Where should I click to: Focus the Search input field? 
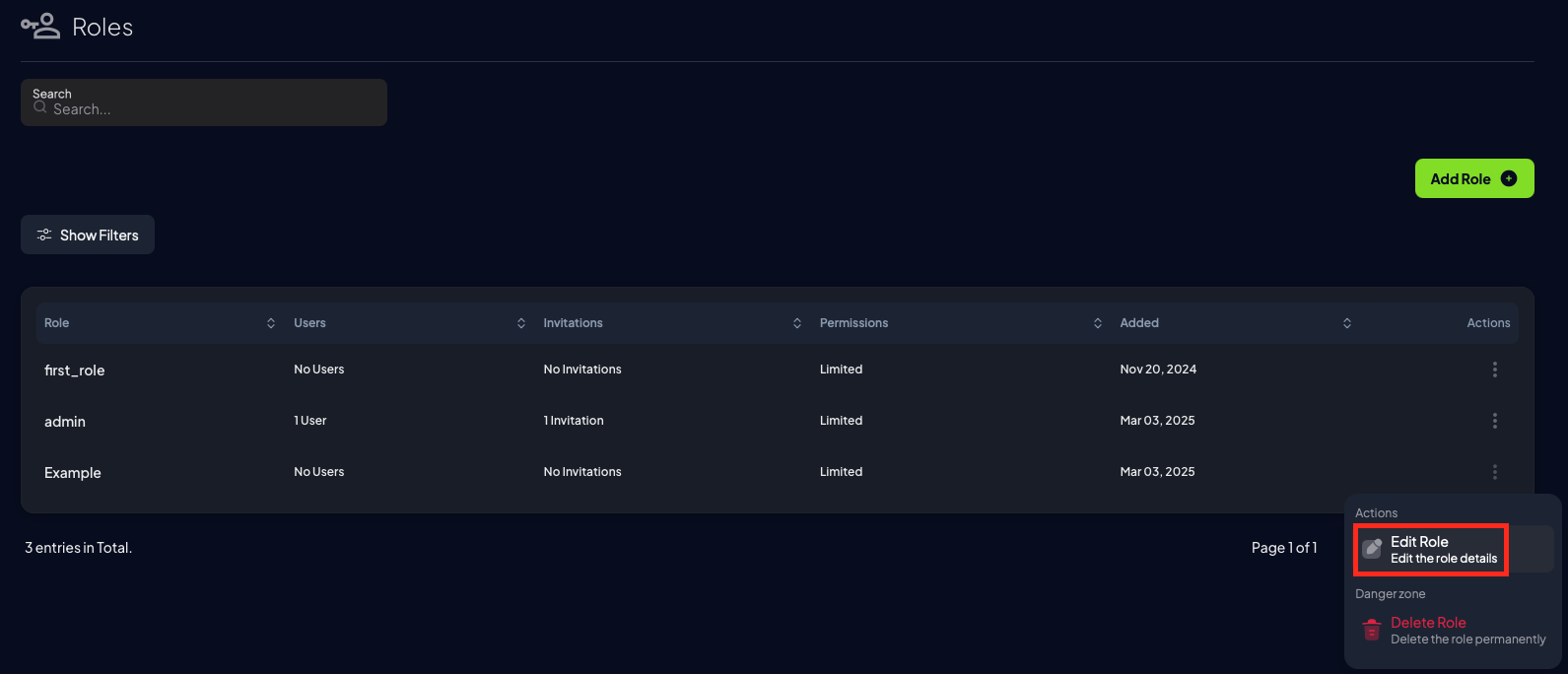204,102
